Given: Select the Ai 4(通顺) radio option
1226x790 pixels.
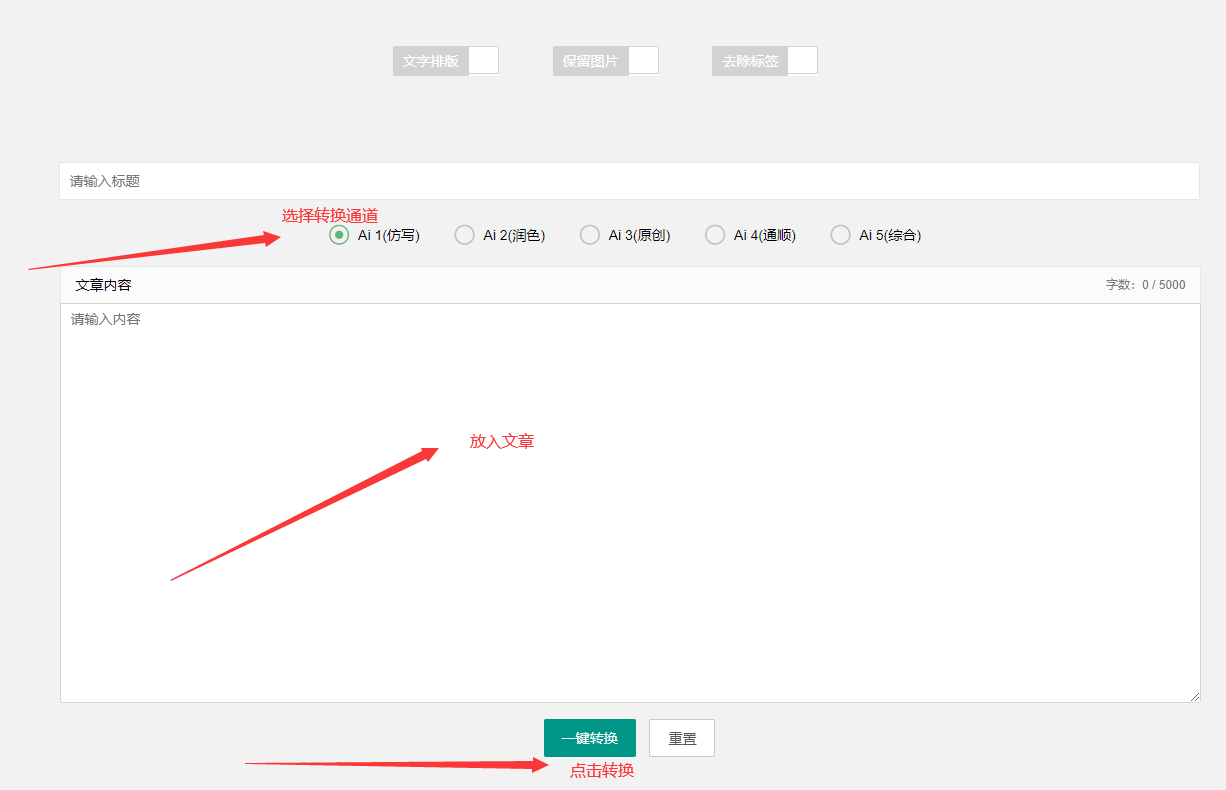Looking at the screenshot, I should (751, 235).
